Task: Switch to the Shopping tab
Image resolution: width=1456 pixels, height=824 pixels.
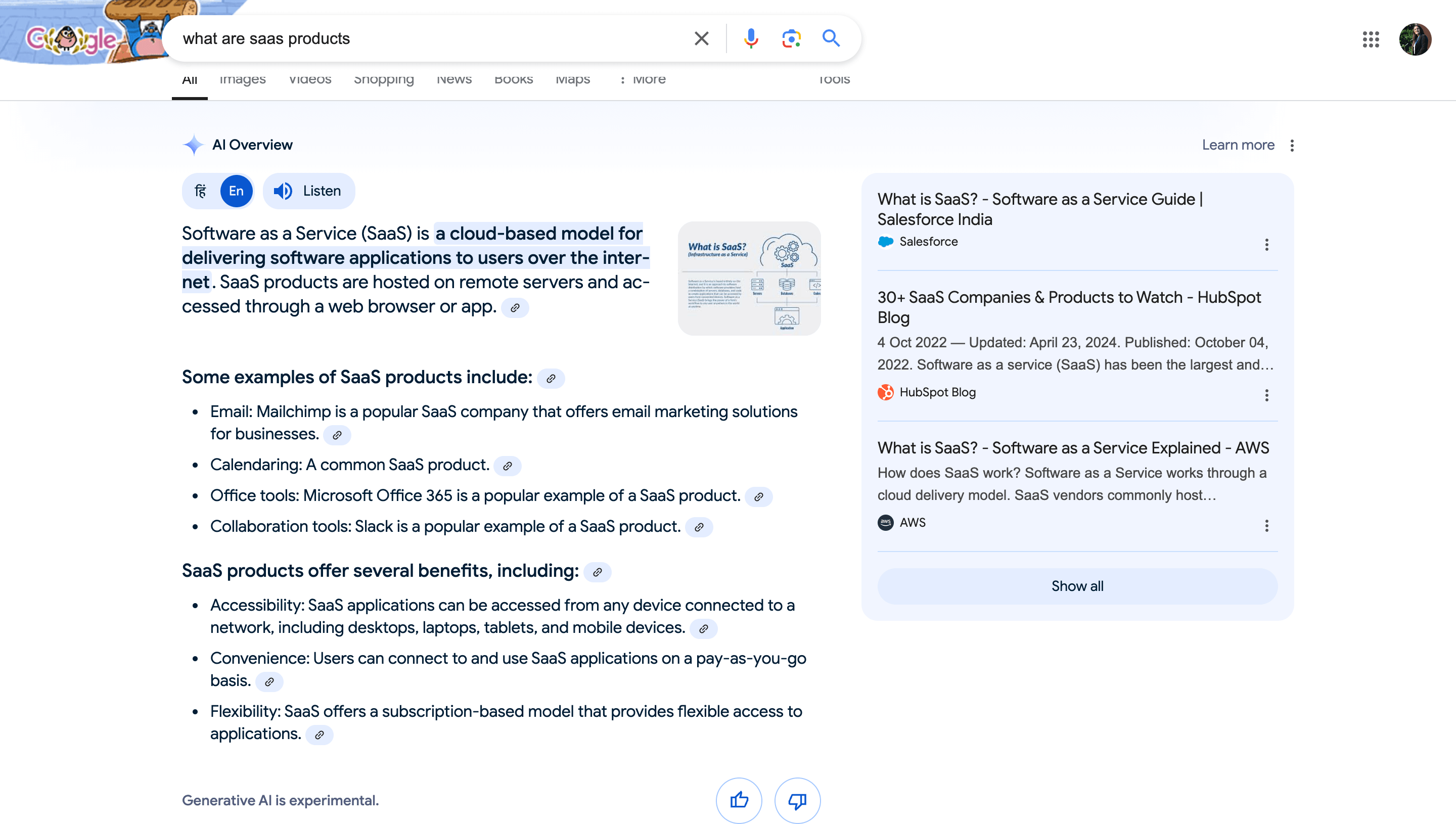Action: (384, 80)
